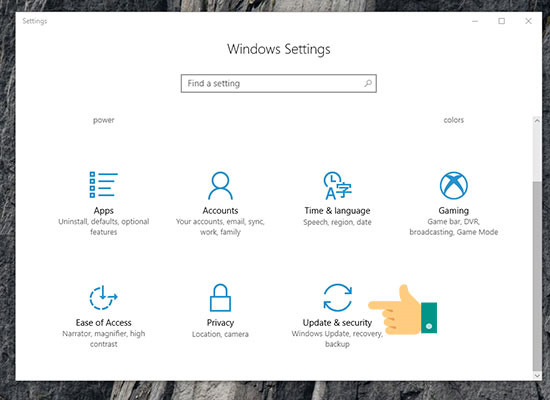
Task: Click 'Your accounts, email, sync' description
Action: click(220, 227)
